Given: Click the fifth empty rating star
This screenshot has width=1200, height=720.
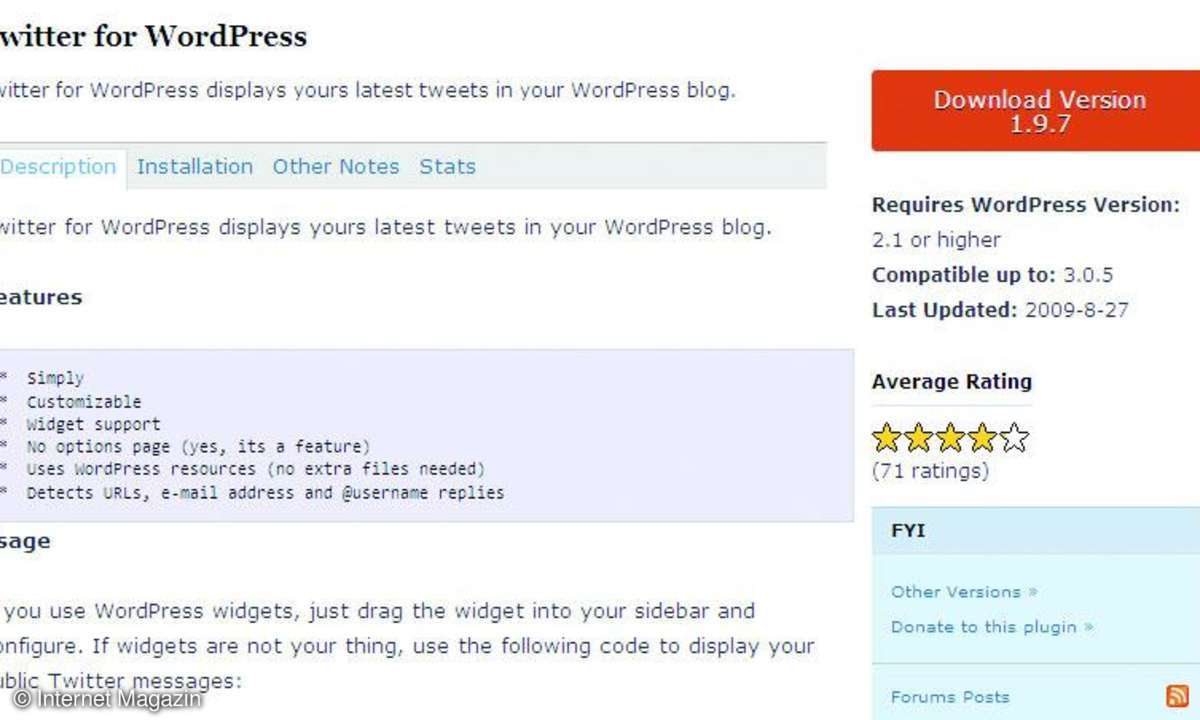Looking at the screenshot, I should point(1014,437).
